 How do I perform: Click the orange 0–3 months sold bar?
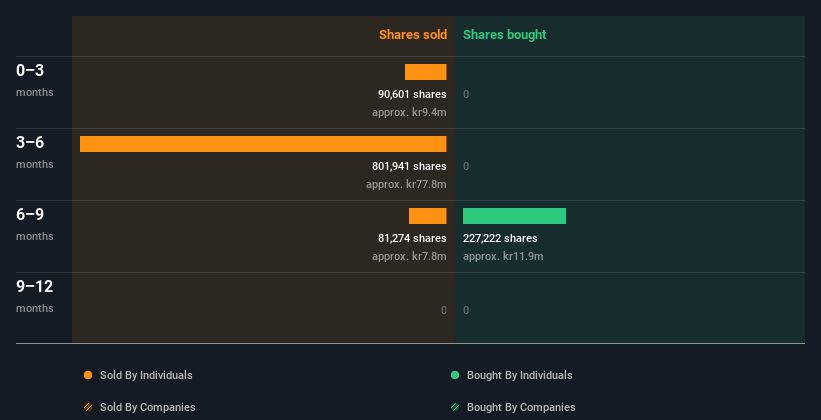[x=426, y=72]
